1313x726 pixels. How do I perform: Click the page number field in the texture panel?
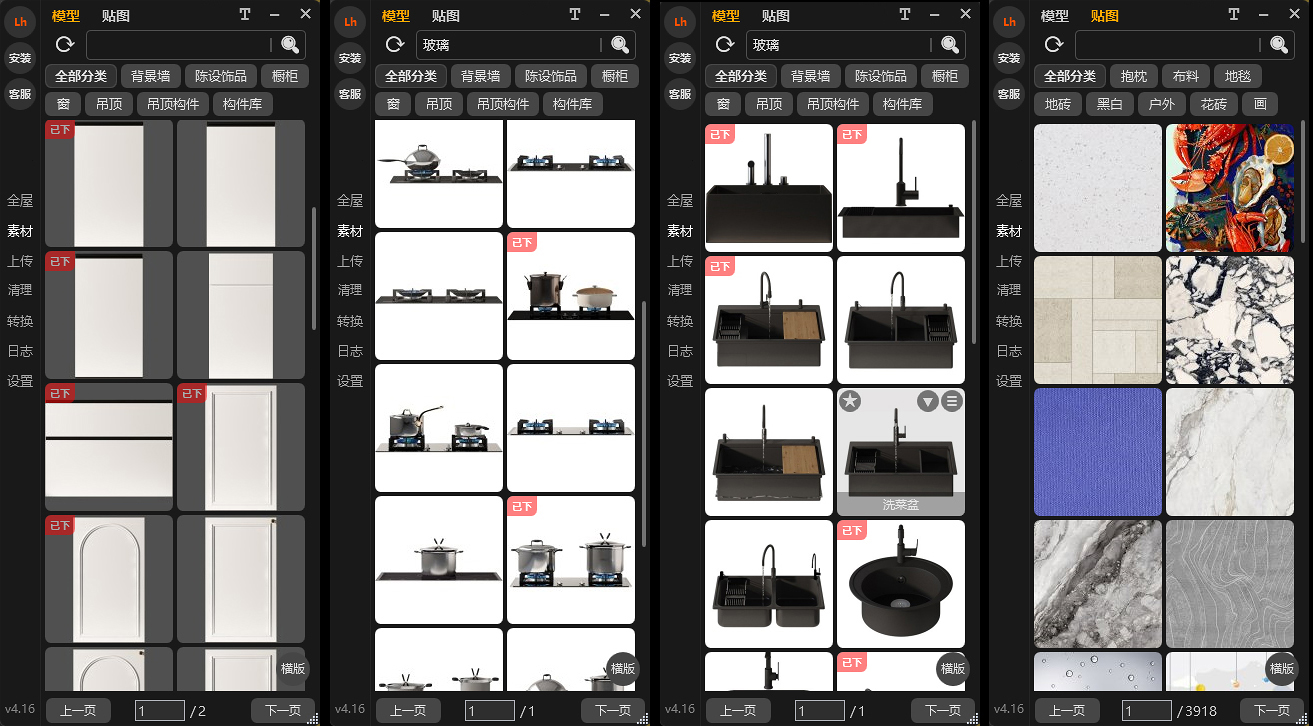pyautogui.click(x=1148, y=711)
